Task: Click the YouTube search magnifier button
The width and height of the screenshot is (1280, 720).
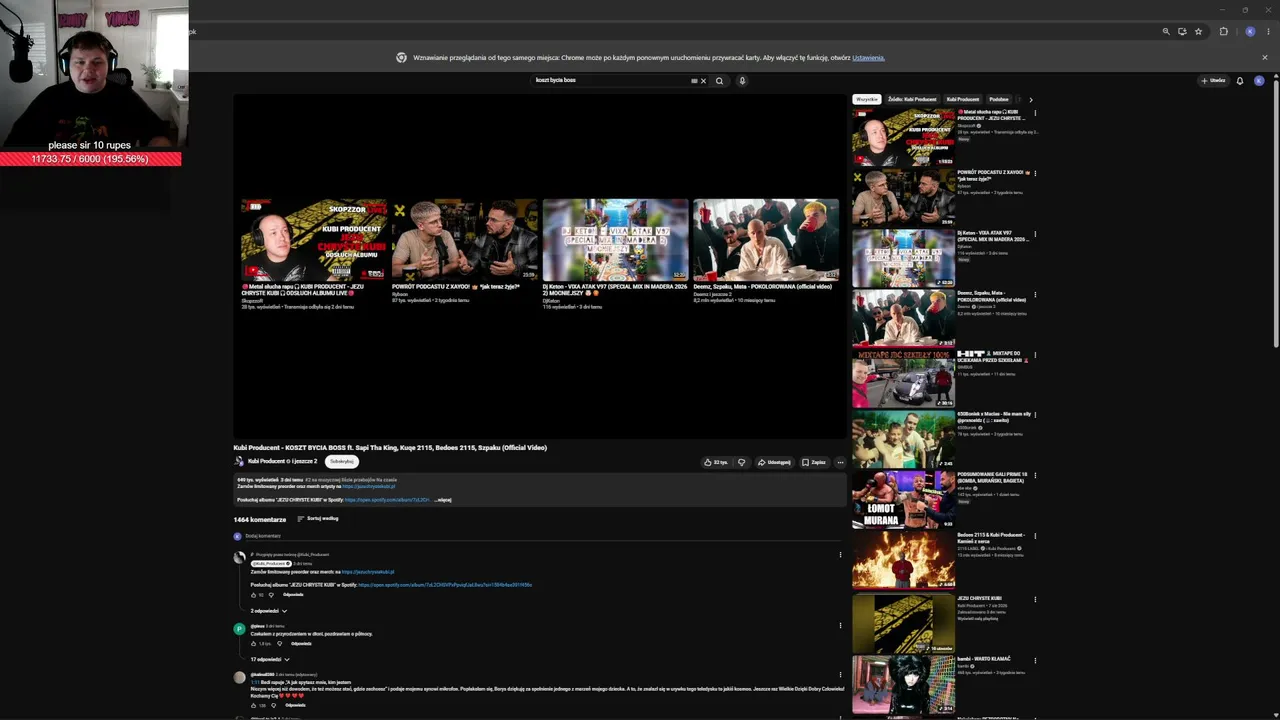Action: tap(719, 81)
